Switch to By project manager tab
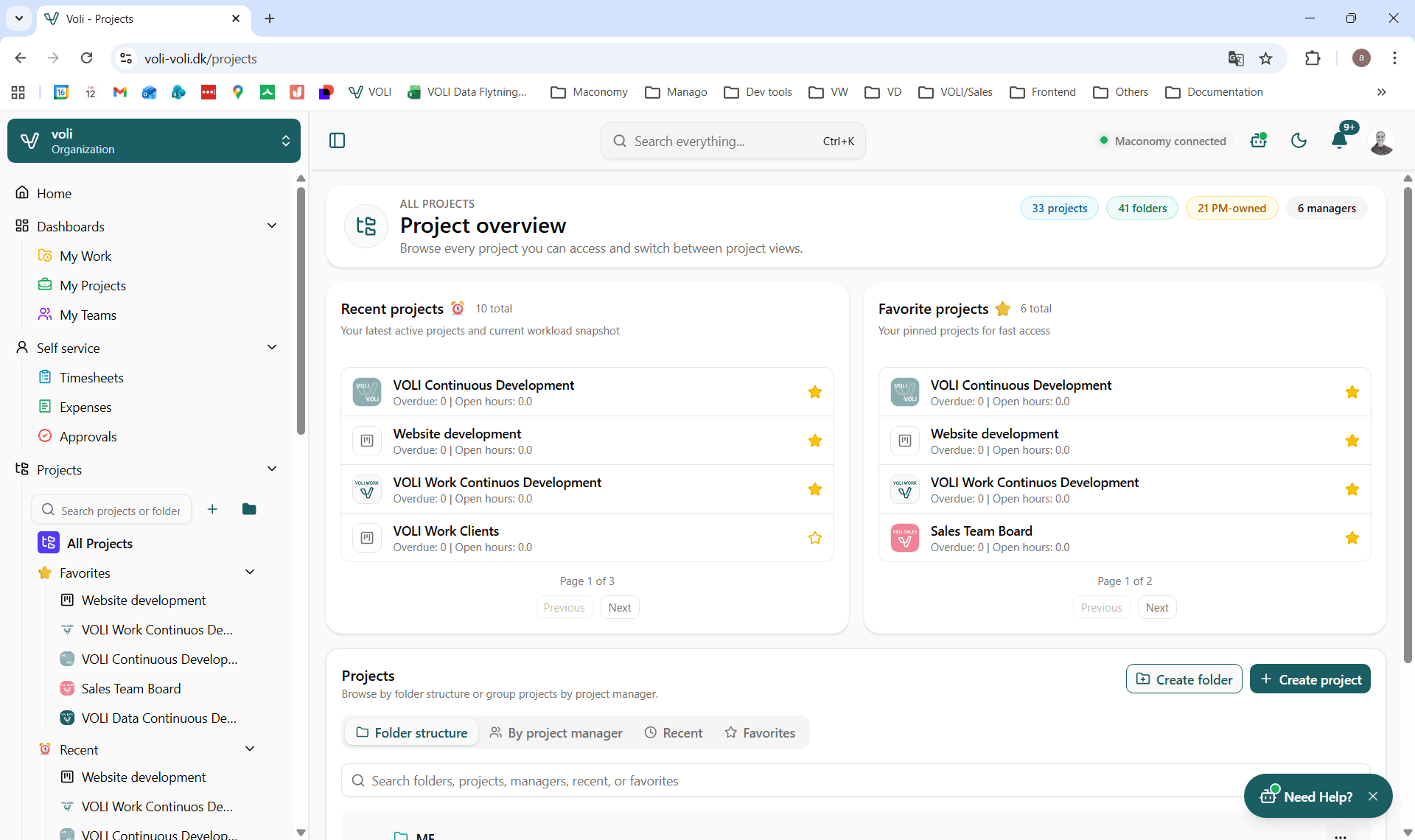This screenshot has height=840, width=1415. point(556,732)
